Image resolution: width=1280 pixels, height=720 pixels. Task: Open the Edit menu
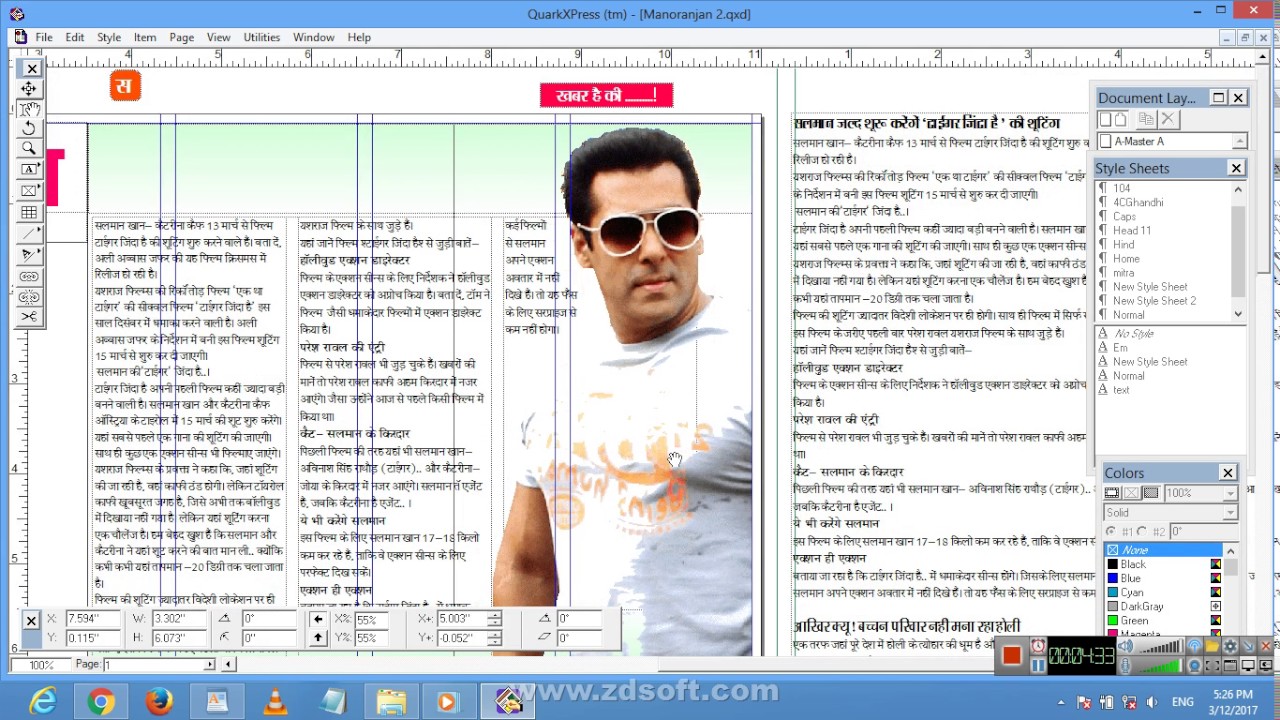click(x=75, y=37)
